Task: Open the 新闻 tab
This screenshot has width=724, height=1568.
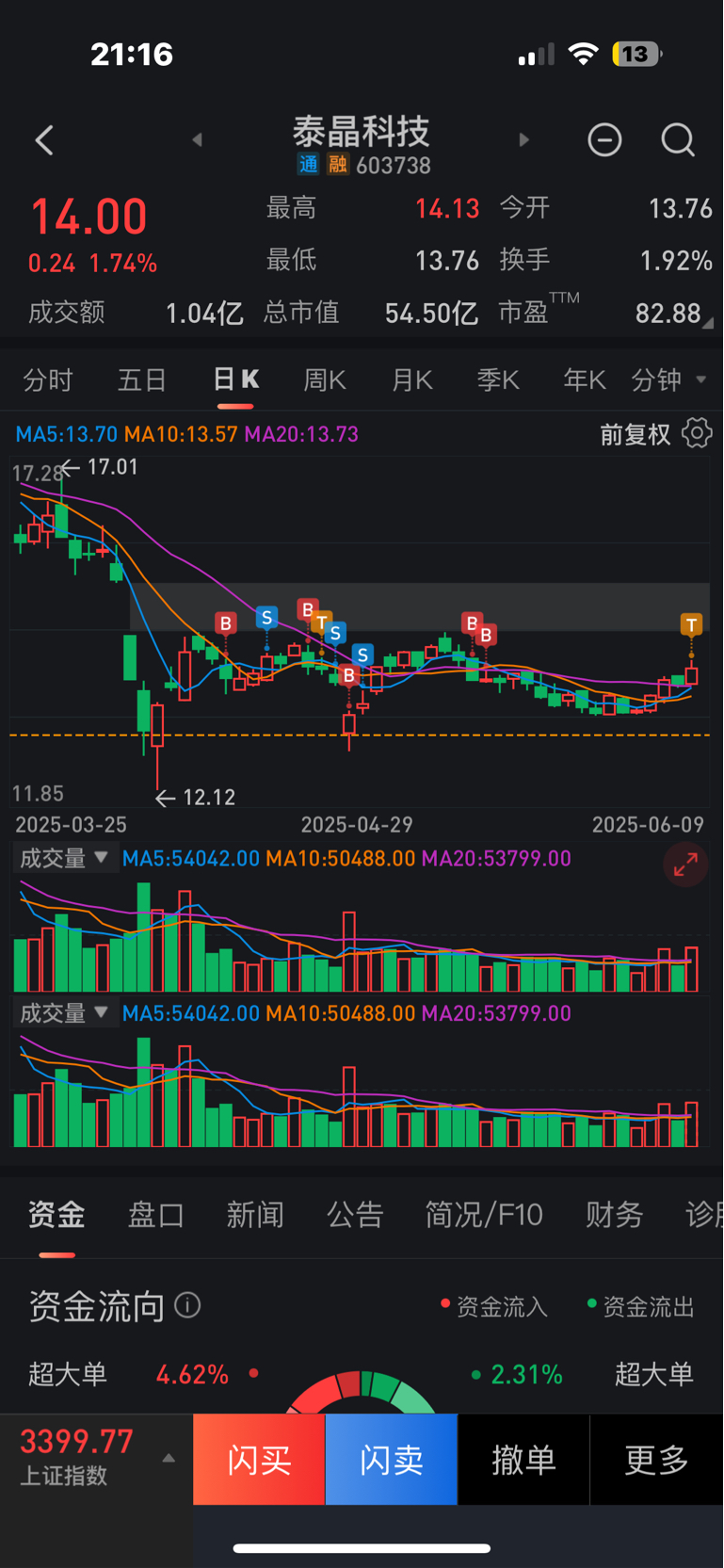Action: tap(255, 1214)
